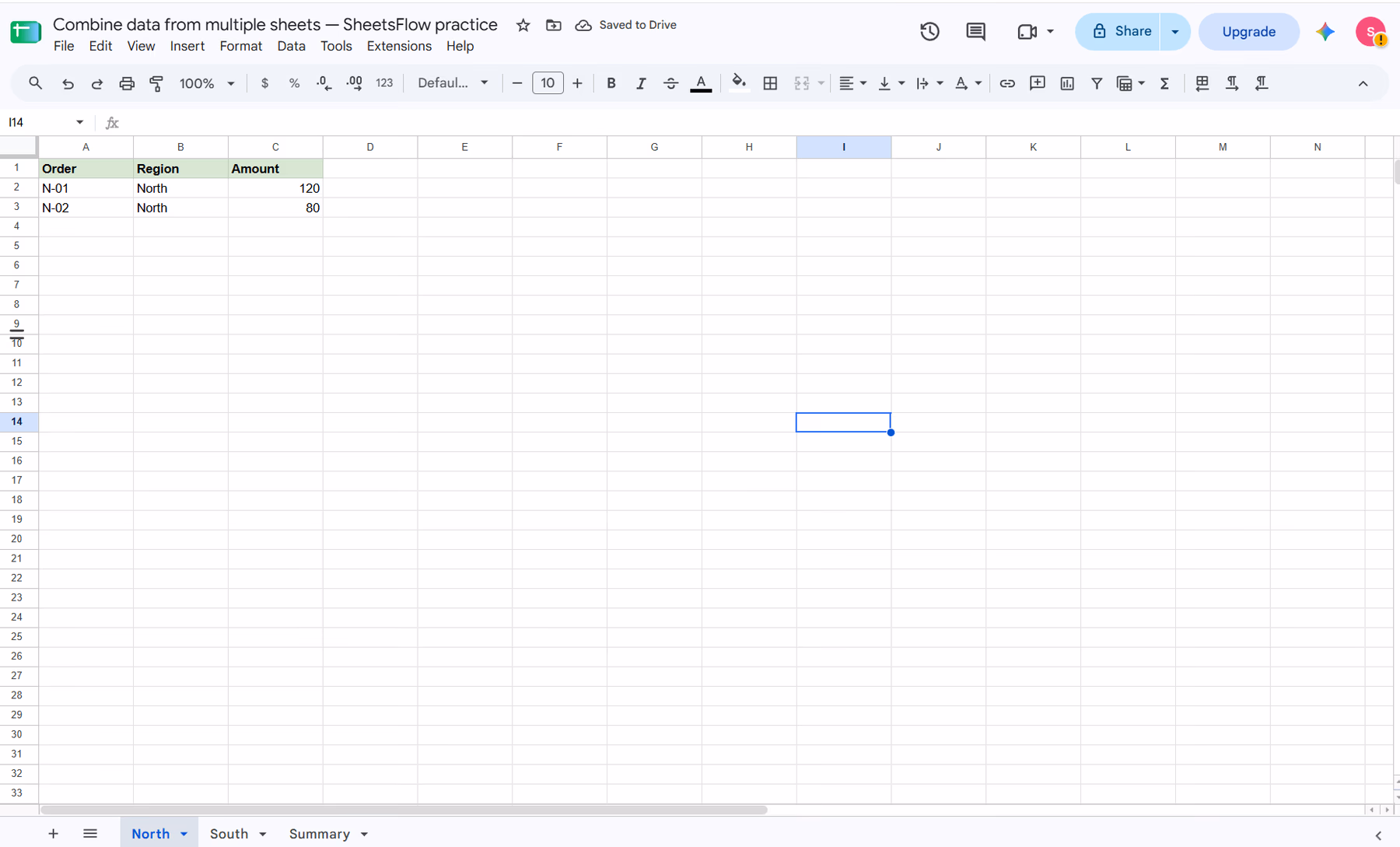Screen dimensions: 1400x847
Task: Select the paint format roller icon
Action: (156, 83)
